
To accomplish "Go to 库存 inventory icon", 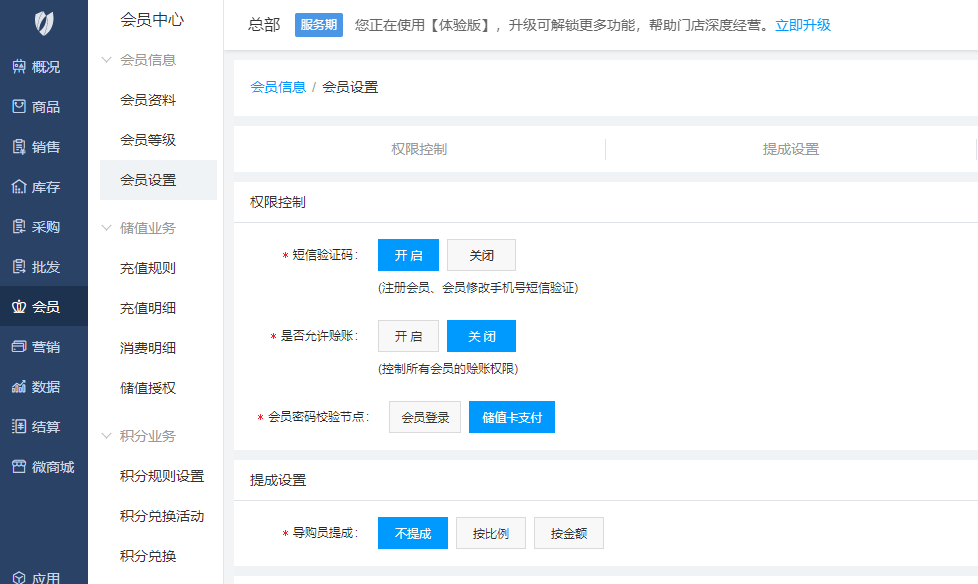I will pos(19,187).
